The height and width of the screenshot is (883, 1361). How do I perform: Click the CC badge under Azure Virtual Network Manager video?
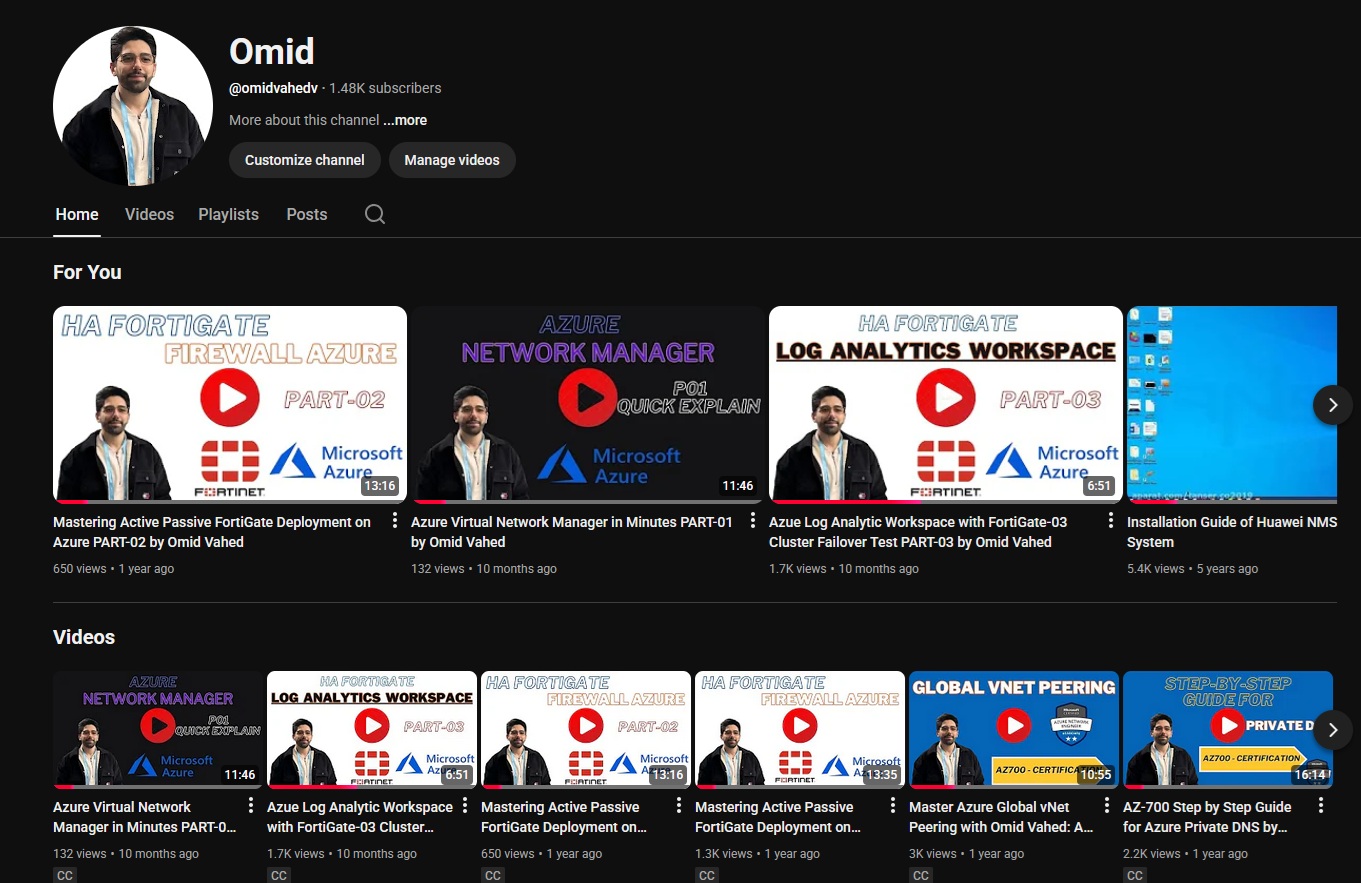coord(64,875)
